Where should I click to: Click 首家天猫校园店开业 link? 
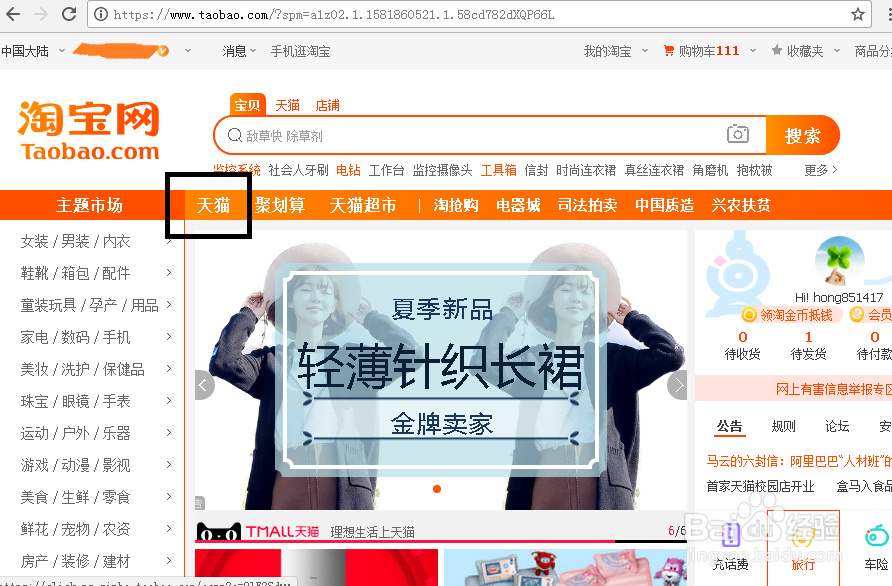[x=760, y=486]
